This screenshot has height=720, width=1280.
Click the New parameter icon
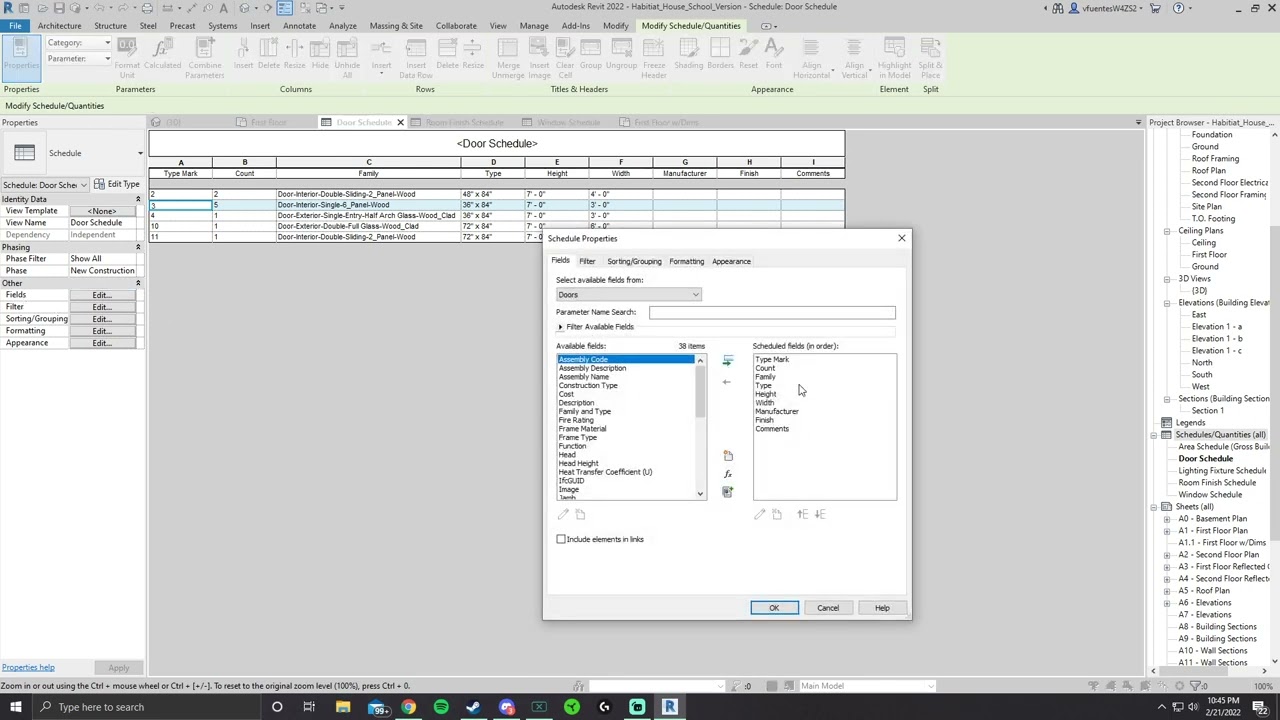[727, 455]
